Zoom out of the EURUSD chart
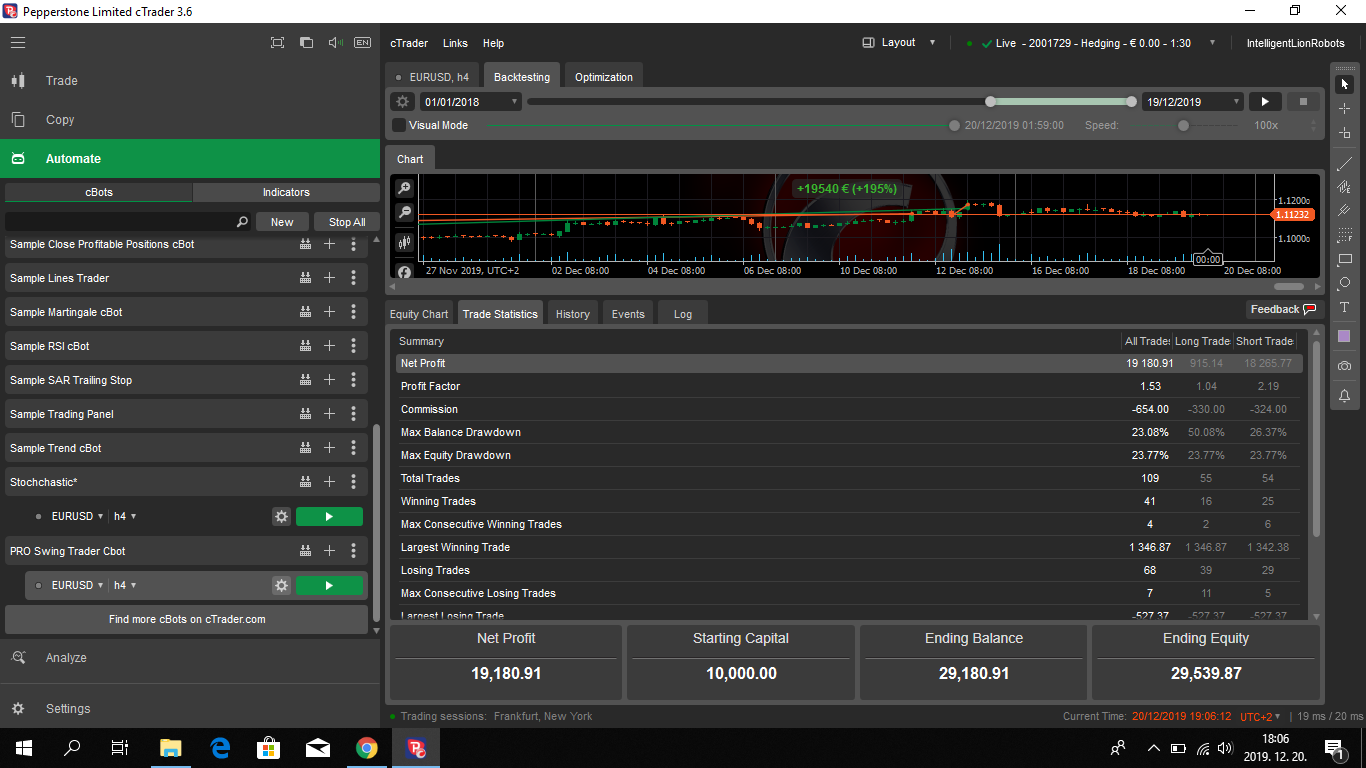This screenshot has width=1366, height=768. pyautogui.click(x=403, y=213)
